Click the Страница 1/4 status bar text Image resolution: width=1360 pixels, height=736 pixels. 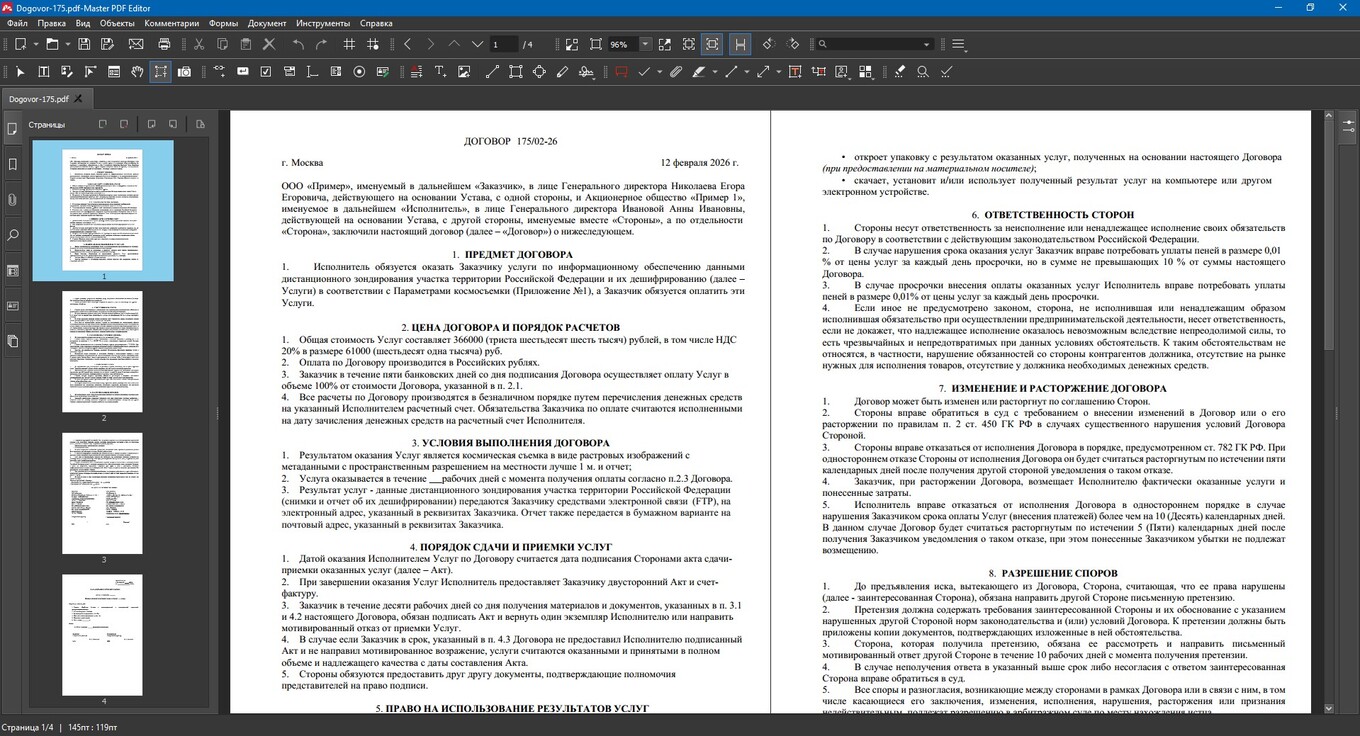(27, 727)
